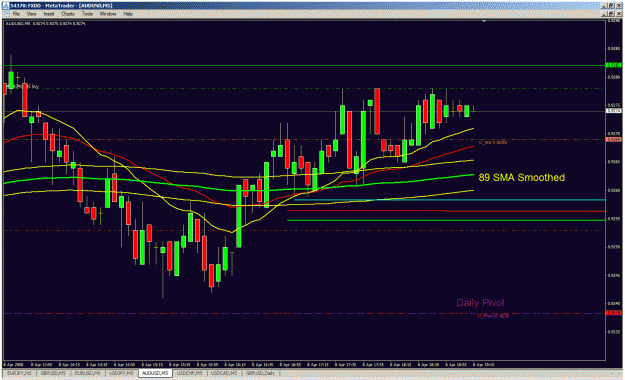Click the red pivot price tag near axis bottom
The width and height of the screenshot is (625, 380).
[x=613, y=313]
